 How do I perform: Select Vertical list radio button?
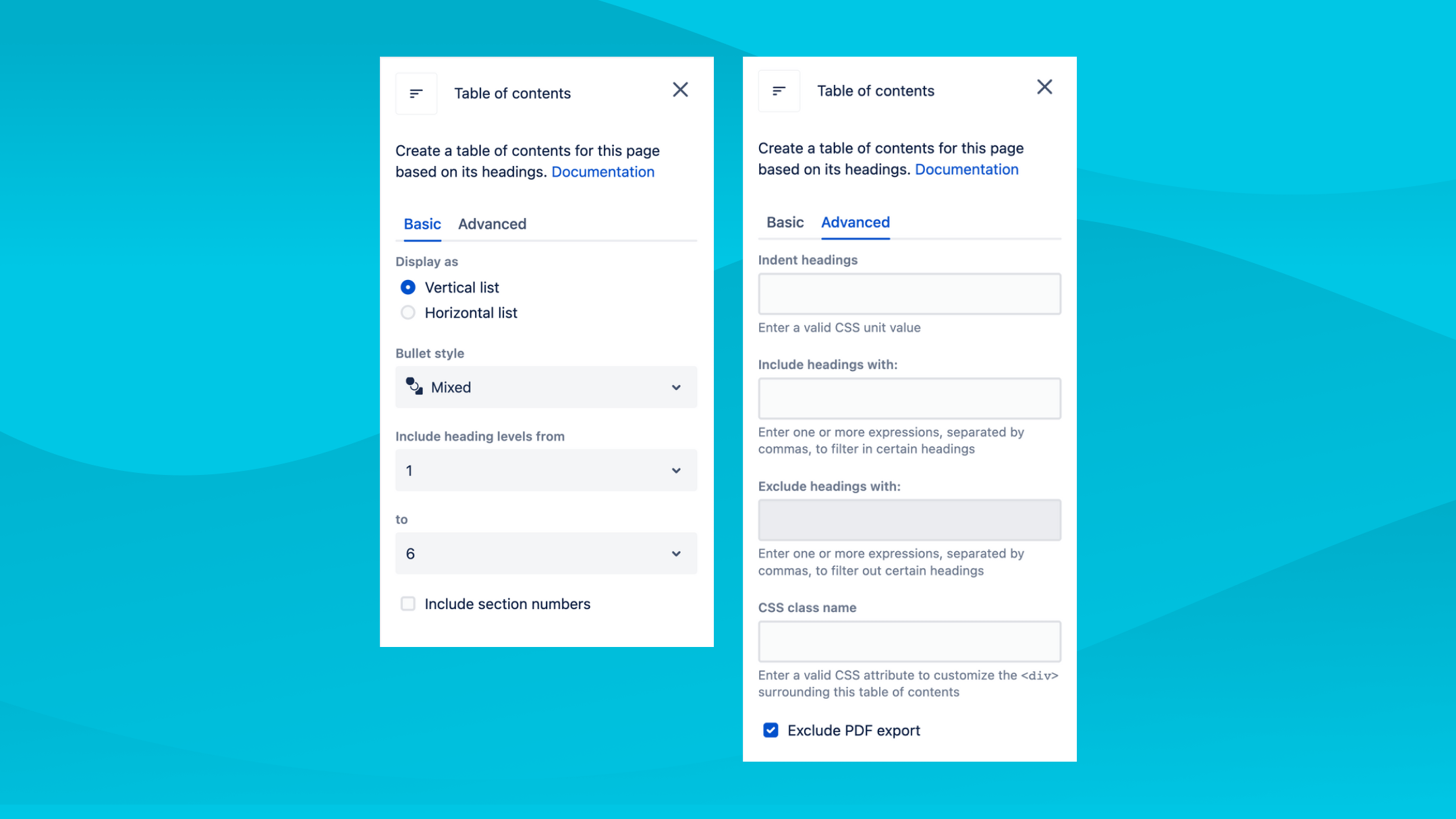[407, 287]
